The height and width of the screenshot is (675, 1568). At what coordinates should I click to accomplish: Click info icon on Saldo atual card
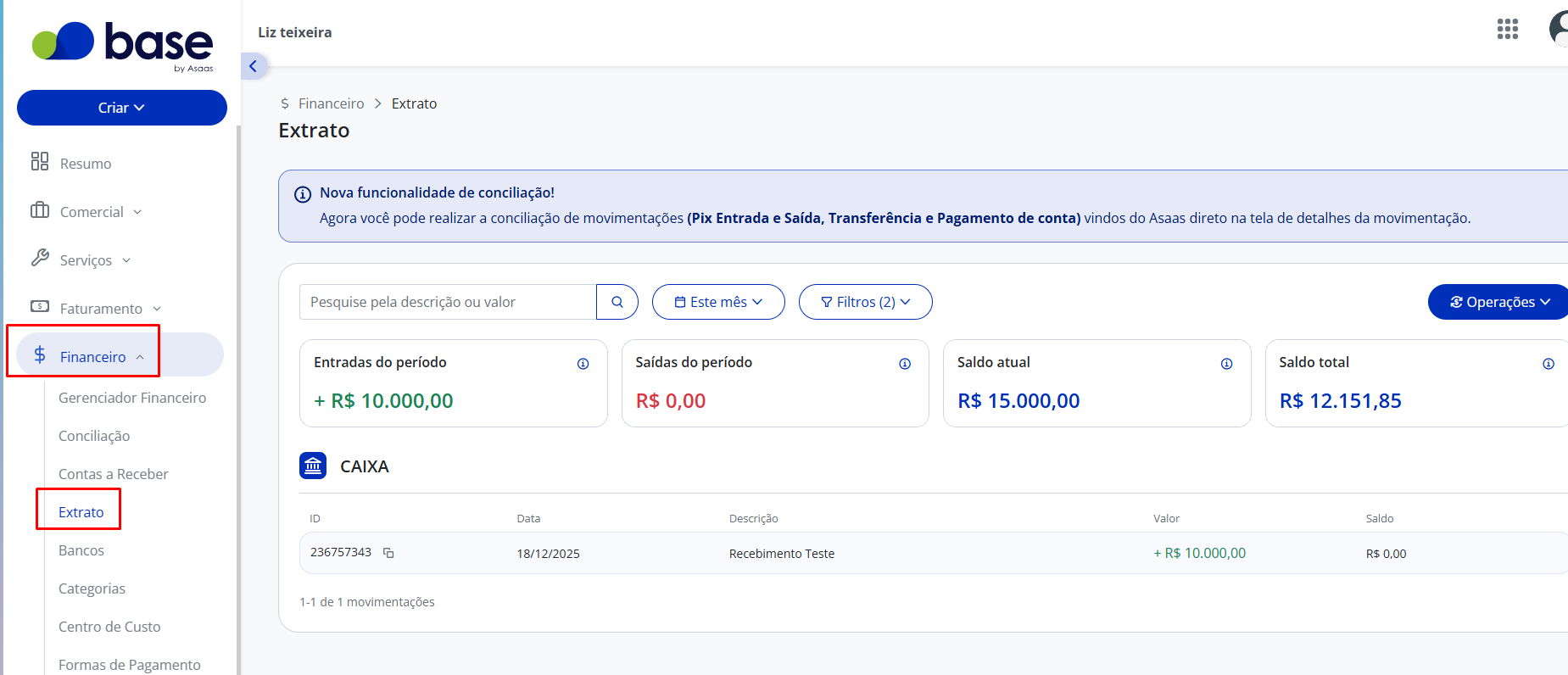click(x=1226, y=364)
